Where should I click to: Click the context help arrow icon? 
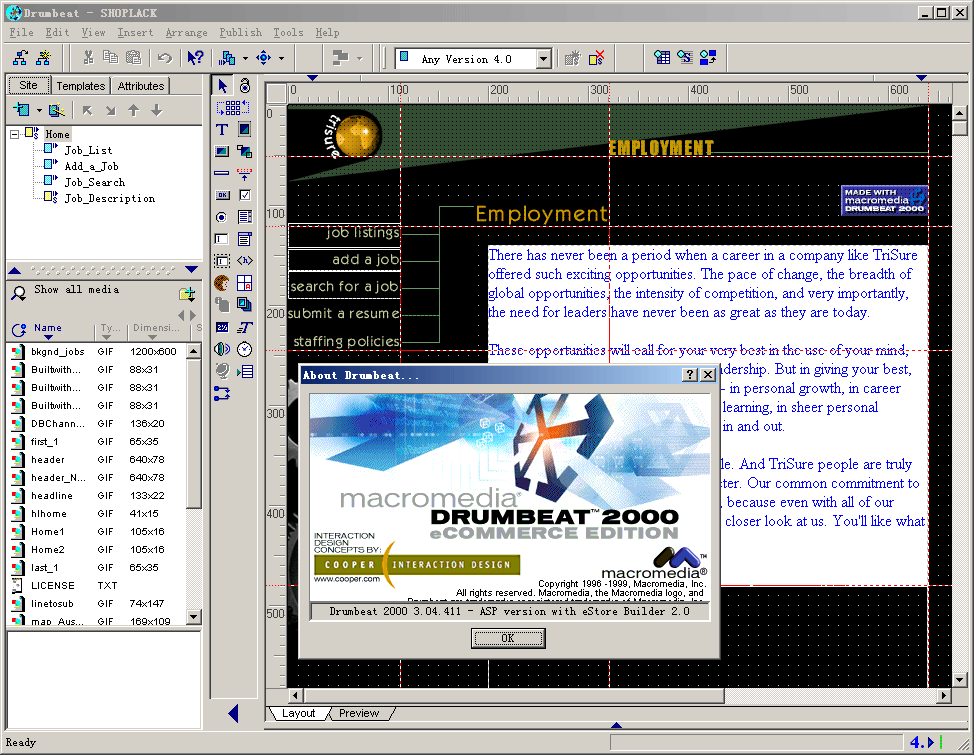tap(195, 58)
